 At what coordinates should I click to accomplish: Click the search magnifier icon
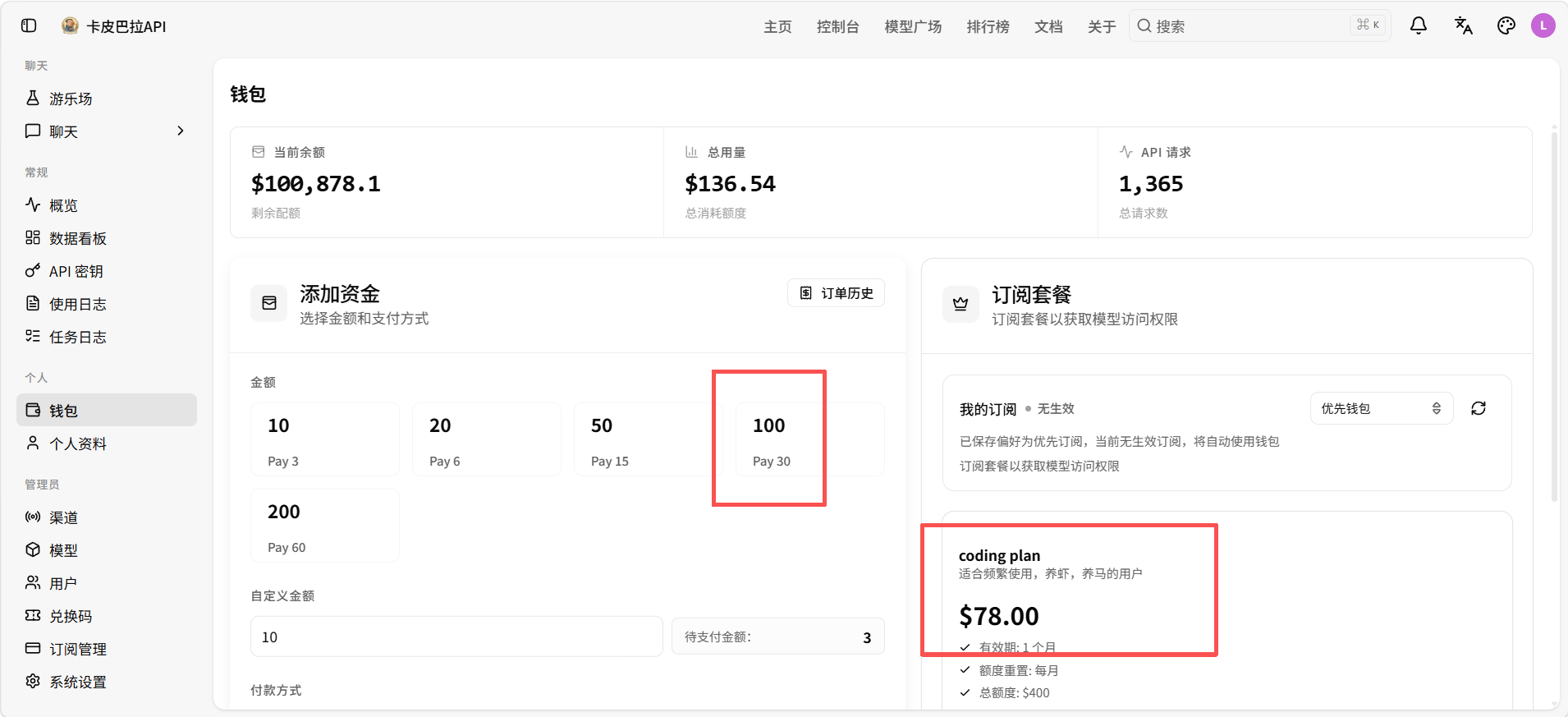[1144, 25]
